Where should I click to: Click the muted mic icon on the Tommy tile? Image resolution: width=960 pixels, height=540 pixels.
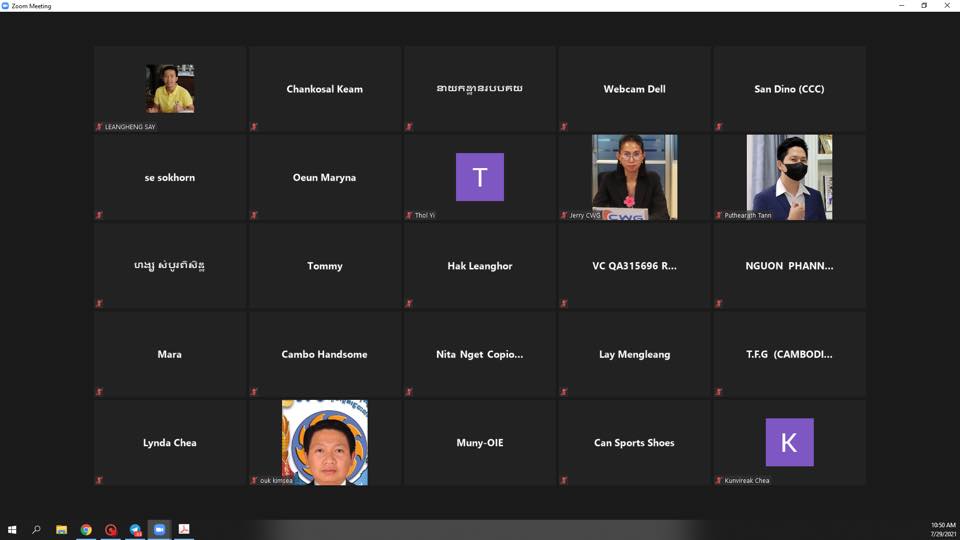(x=254, y=303)
